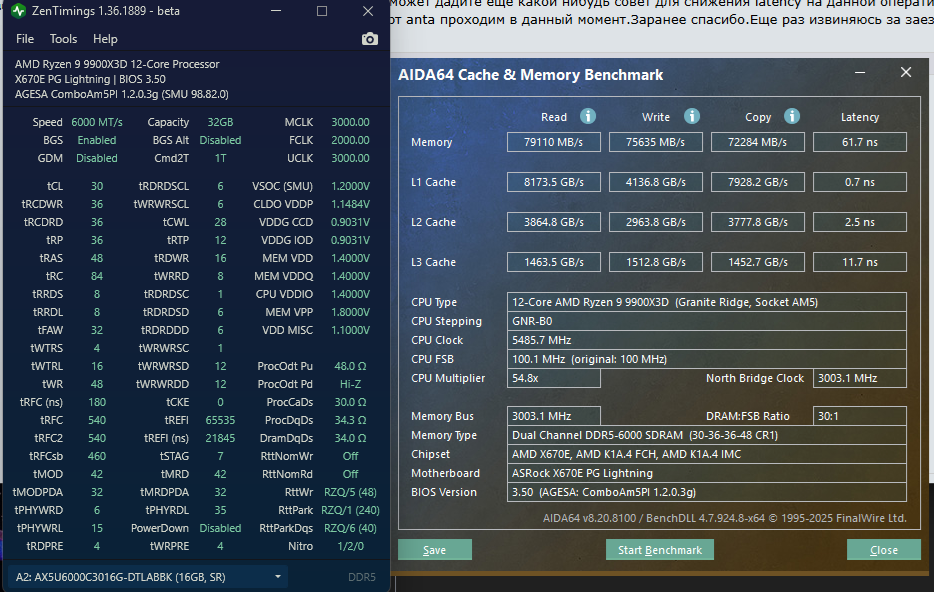Image resolution: width=934 pixels, height=592 pixels.
Task: Click Memory Read value 79110 MB/s
Action: 553,142
